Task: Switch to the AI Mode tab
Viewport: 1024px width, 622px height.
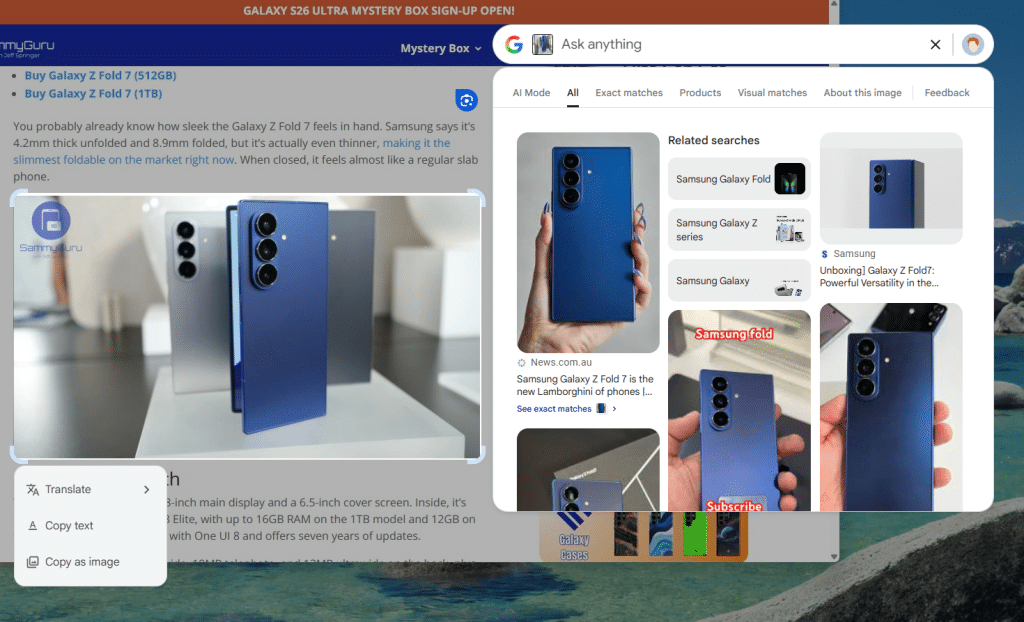Action: (x=531, y=93)
